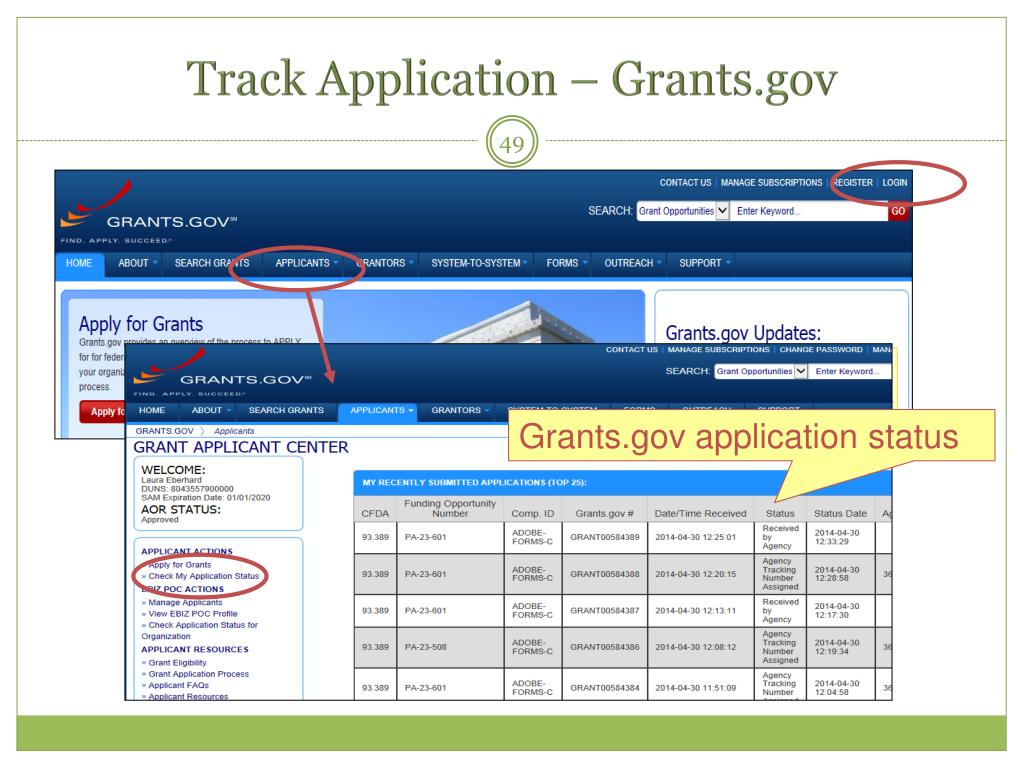Viewport: 1024px width, 768px height.
Task: Click received time 2014-04-30 12:25:01
Action: coord(696,537)
